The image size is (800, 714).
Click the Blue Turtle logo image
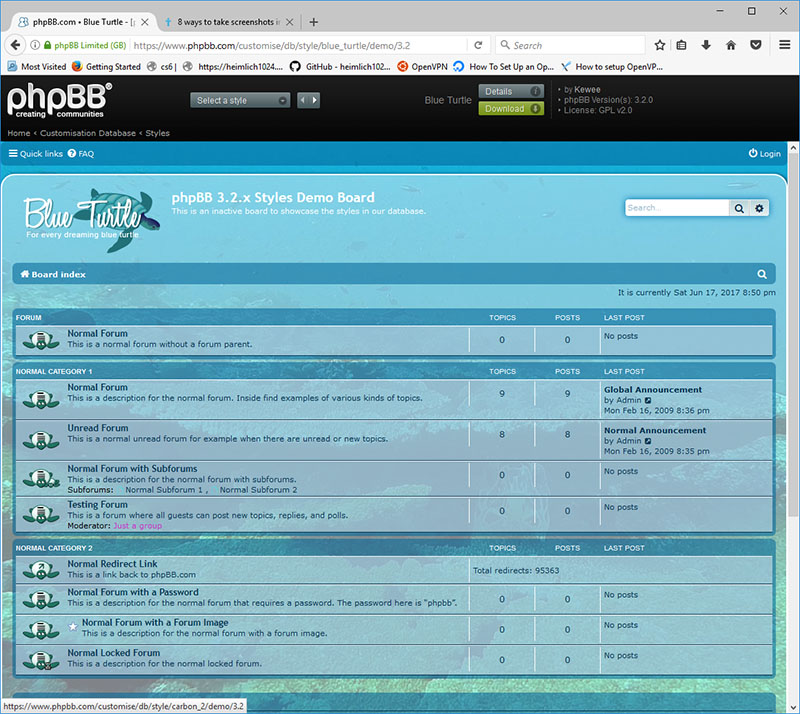[92, 219]
